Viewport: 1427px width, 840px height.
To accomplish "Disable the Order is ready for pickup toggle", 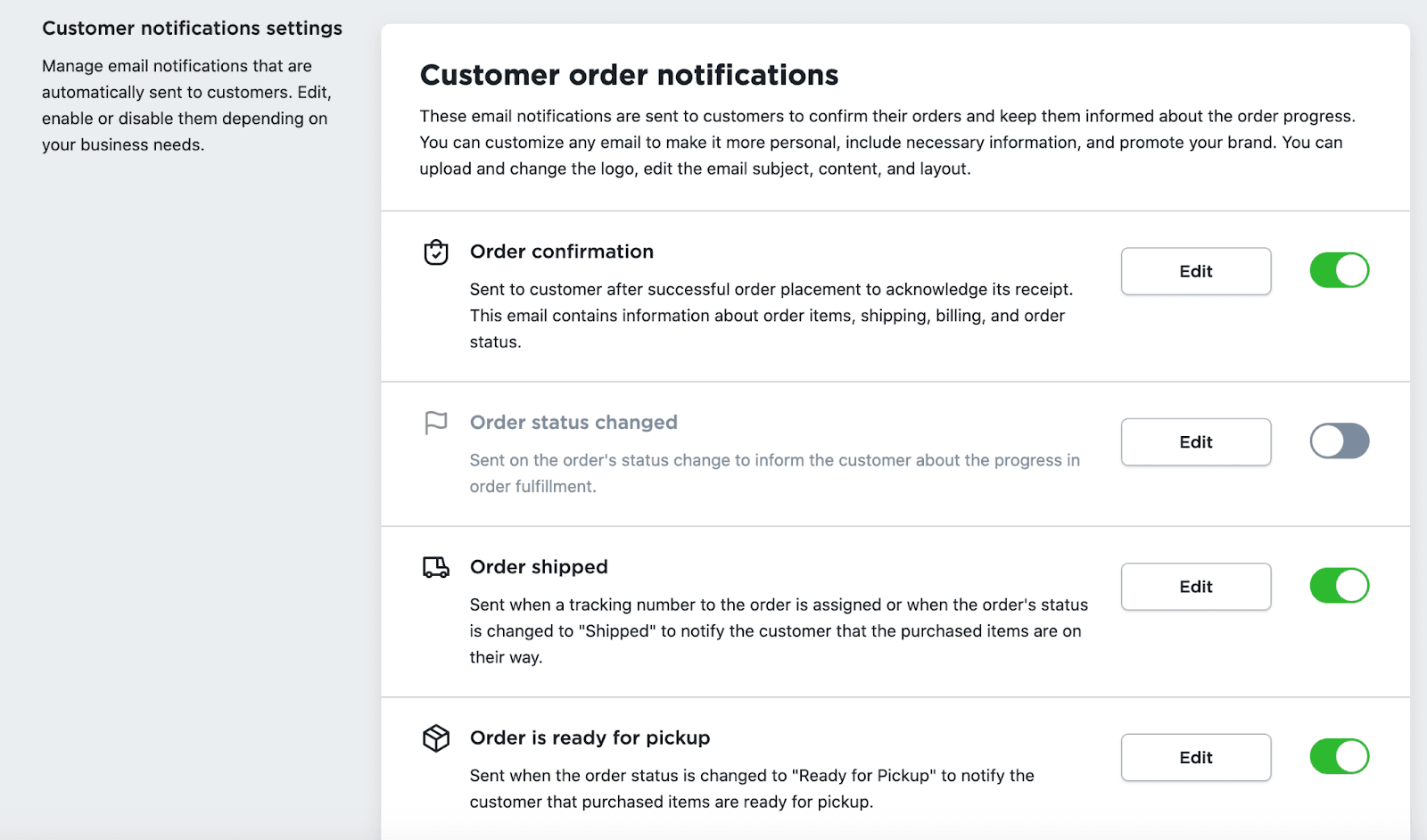I will pyautogui.click(x=1339, y=757).
